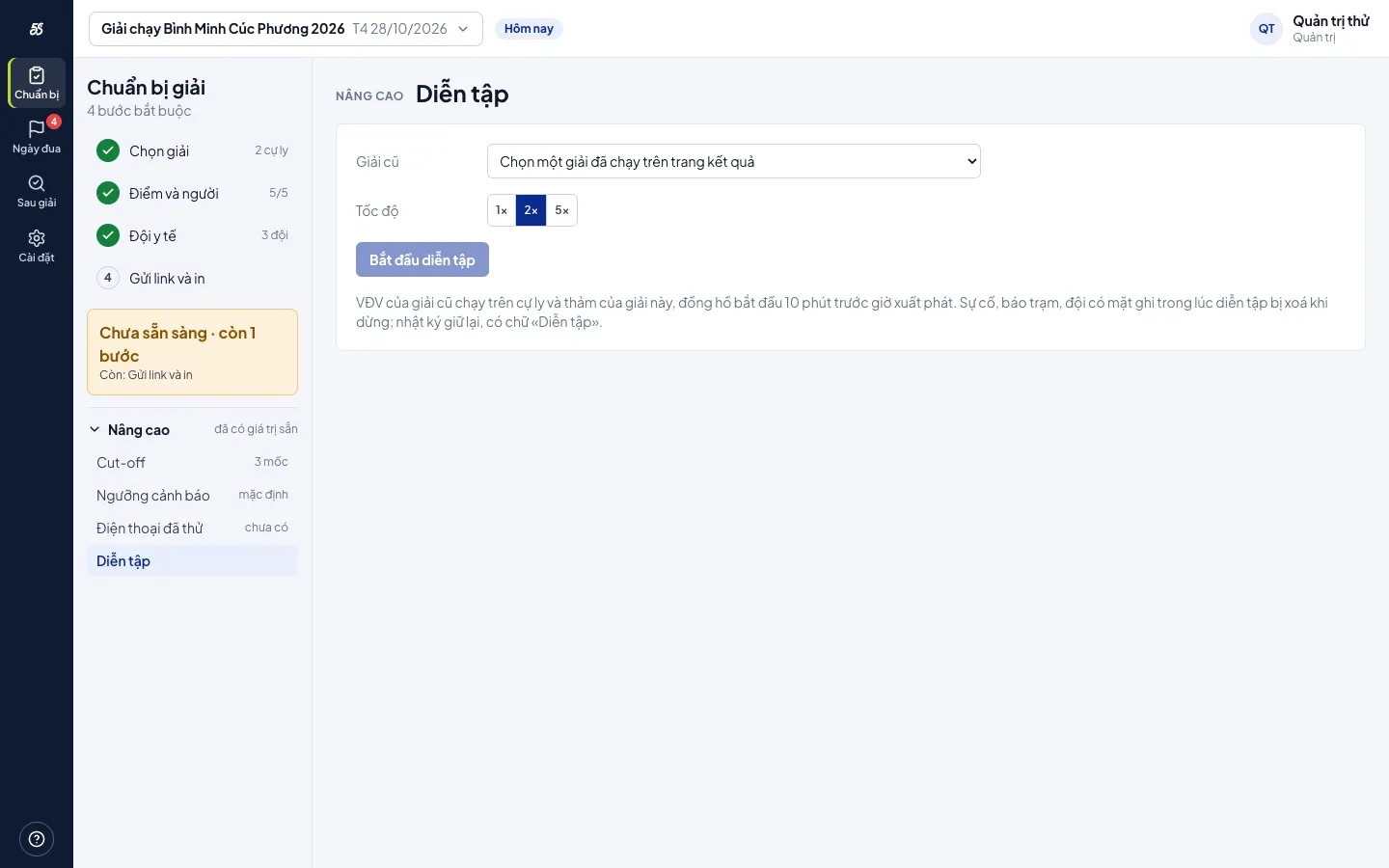Click the 'đã có giá trị sẵn' note
1389x868 pixels.
pyautogui.click(x=256, y=429)
